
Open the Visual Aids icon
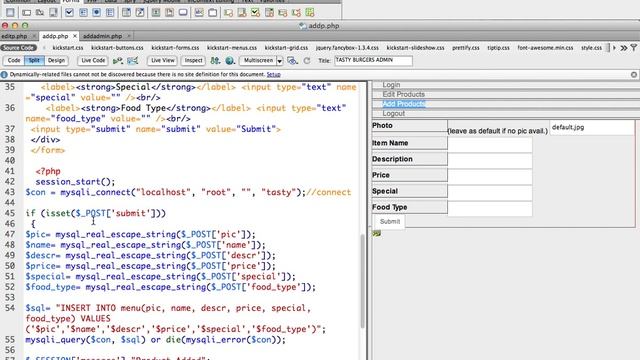[292, 60]
